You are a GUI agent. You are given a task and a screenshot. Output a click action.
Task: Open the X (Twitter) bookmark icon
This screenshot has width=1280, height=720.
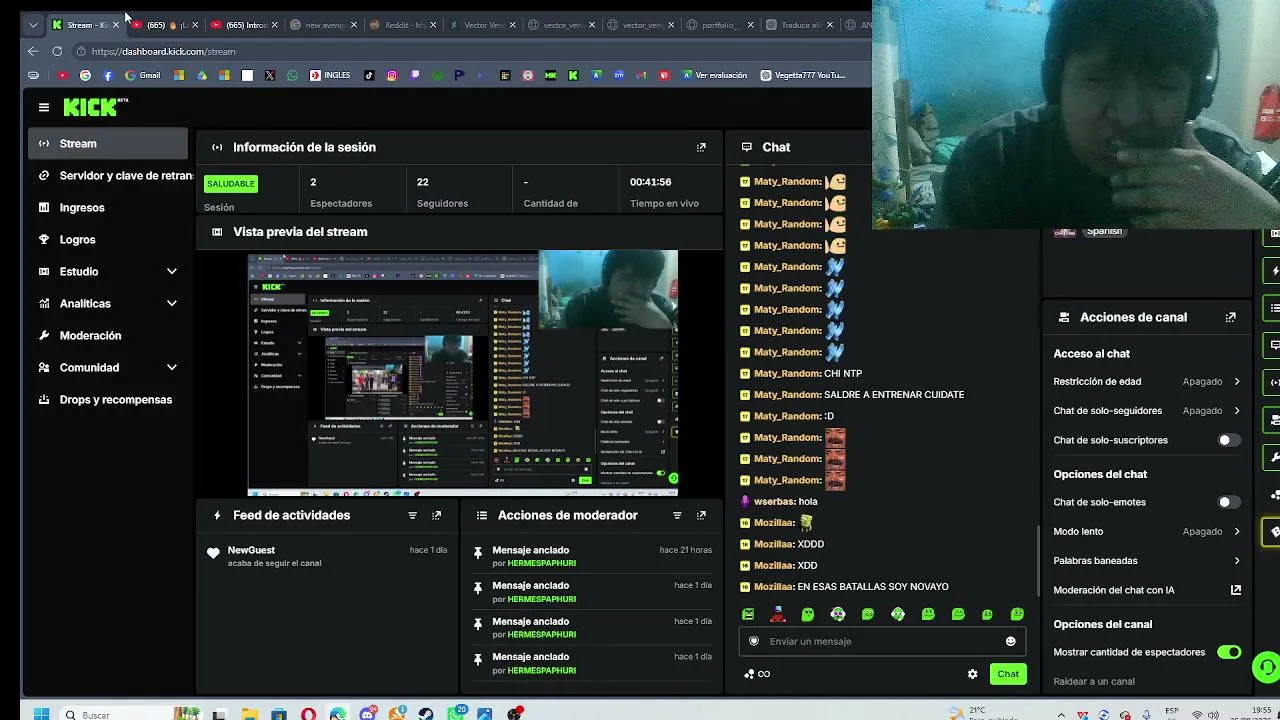tap(270, 75)
